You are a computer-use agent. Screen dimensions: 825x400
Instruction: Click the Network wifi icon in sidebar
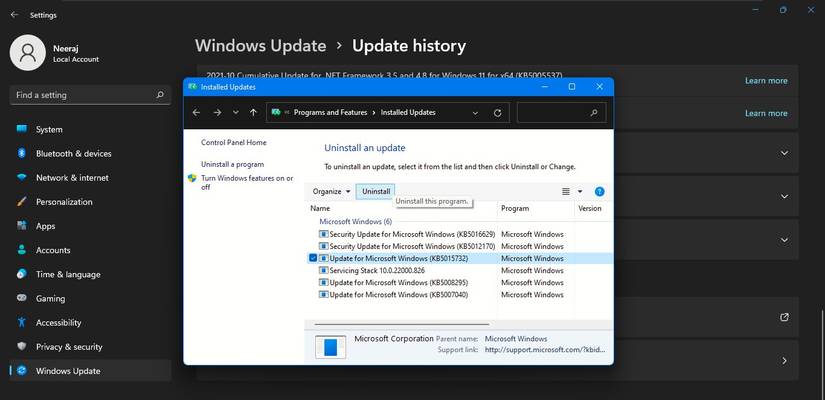(22, 177)
